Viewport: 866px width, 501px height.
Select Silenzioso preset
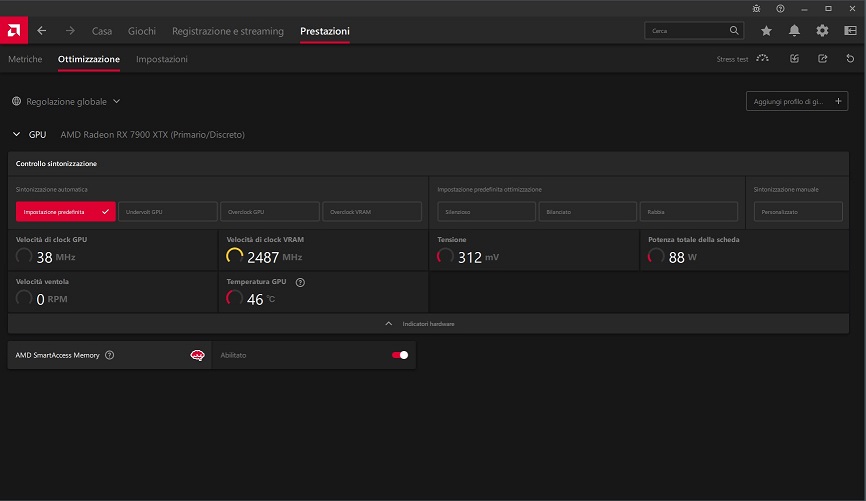point(487,212)
